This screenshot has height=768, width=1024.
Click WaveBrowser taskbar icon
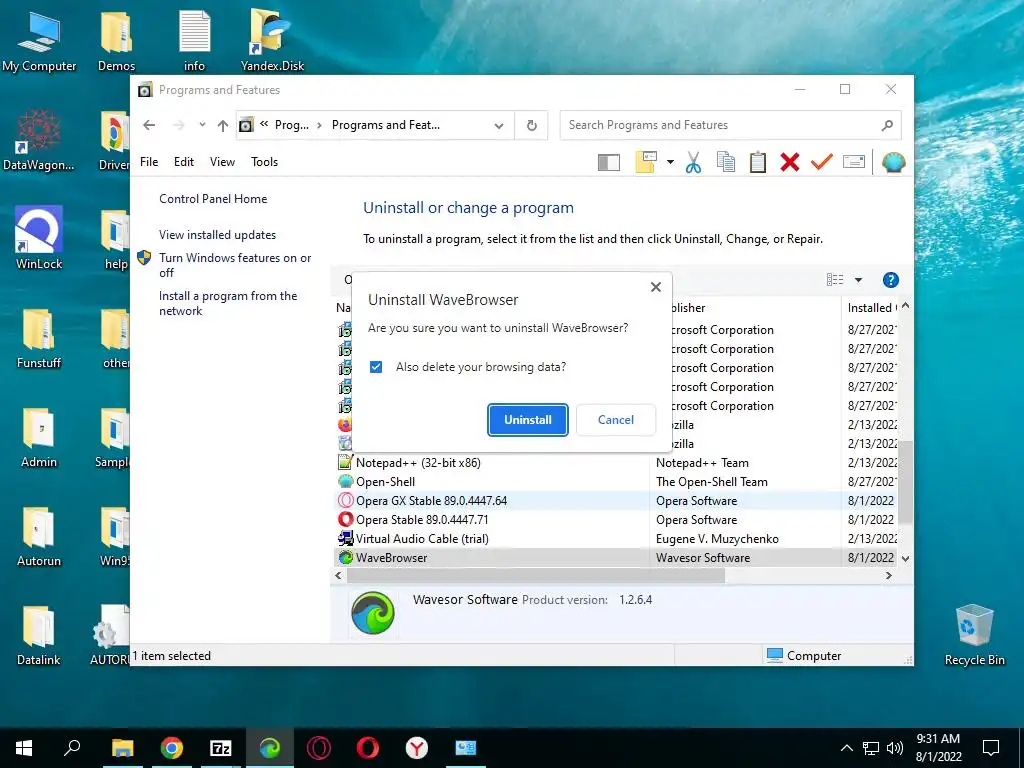[x=270, y=748]
